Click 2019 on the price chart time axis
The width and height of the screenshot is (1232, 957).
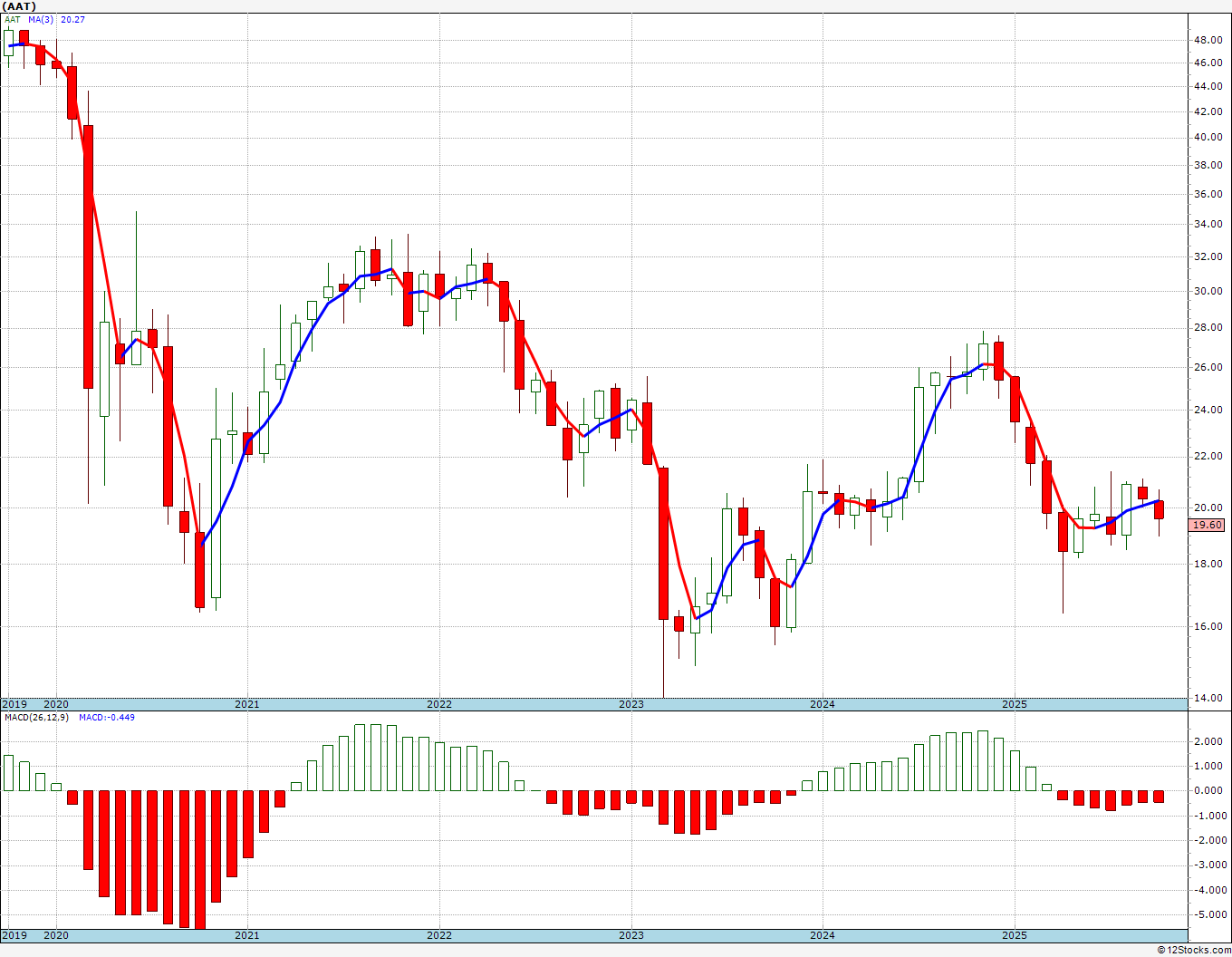[14, 704]
